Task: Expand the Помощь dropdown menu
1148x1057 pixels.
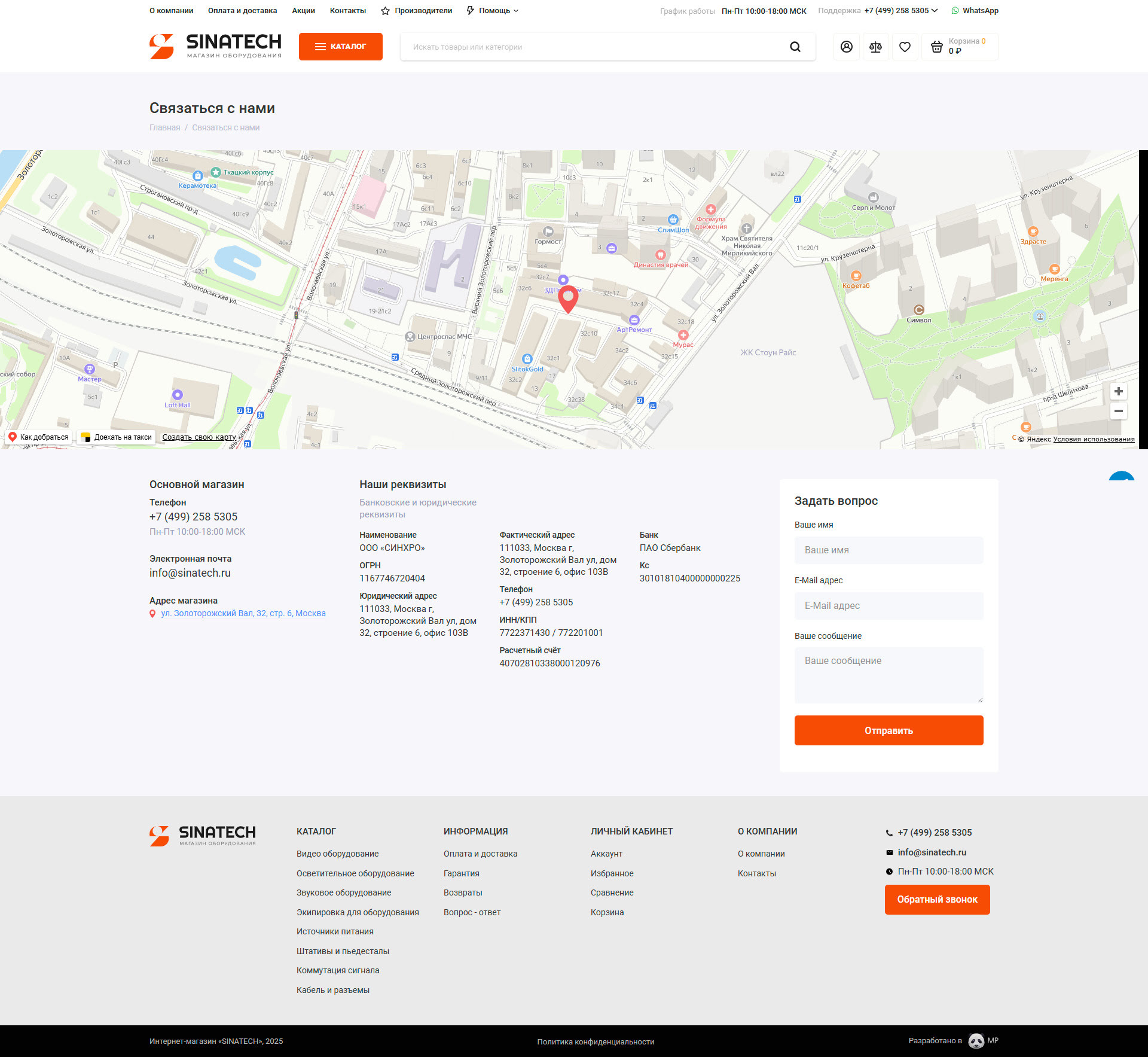Action: 493,11
